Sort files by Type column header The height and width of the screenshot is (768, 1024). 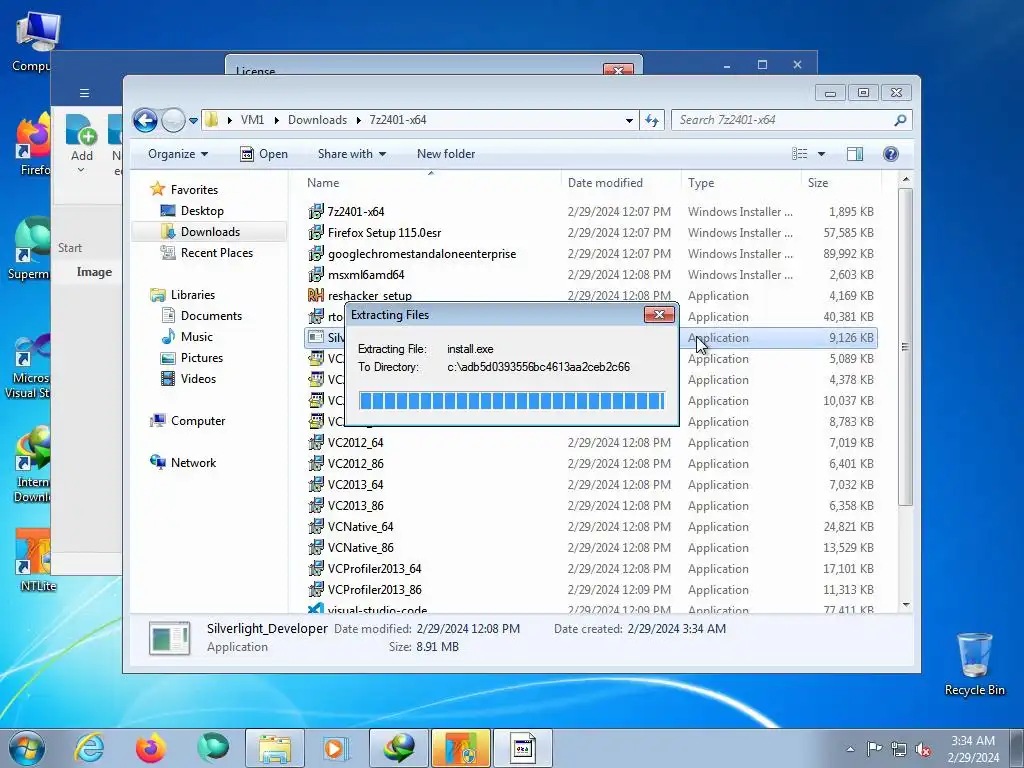click(x=741, y=183)
